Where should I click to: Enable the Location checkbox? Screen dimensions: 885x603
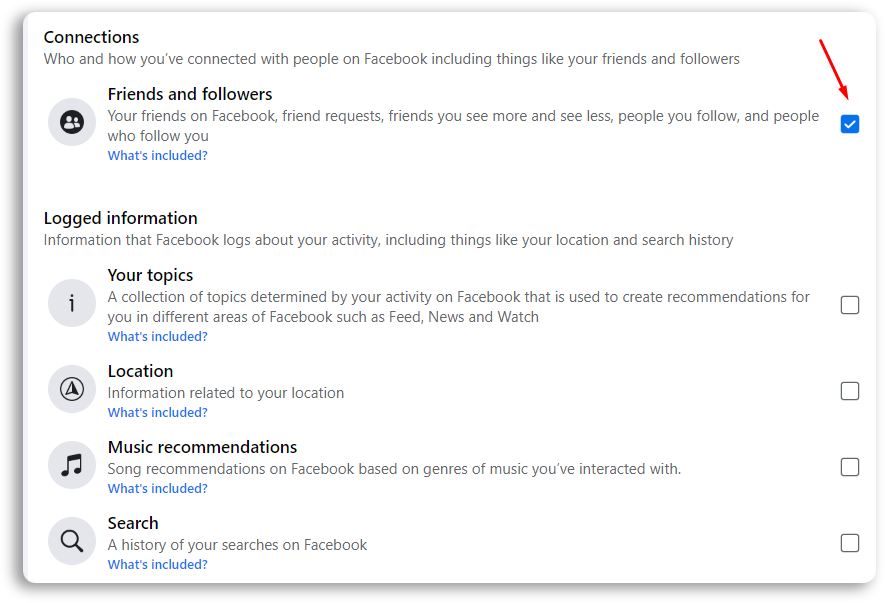(849, 391)
